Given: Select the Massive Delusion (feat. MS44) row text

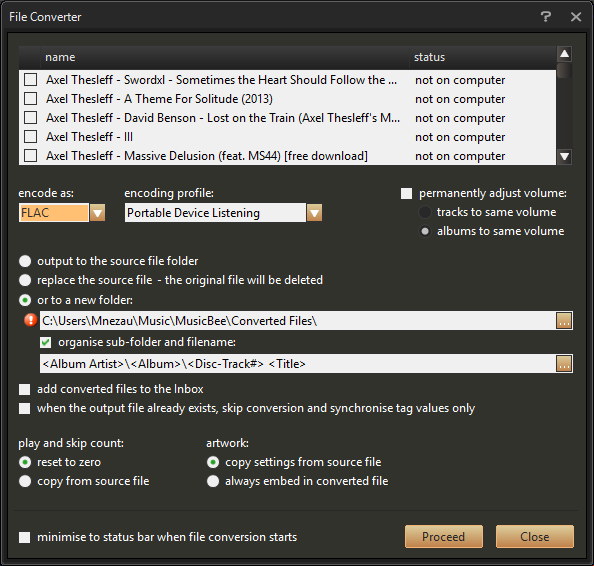Looking at the screenshot, I should tap(207, 156).
